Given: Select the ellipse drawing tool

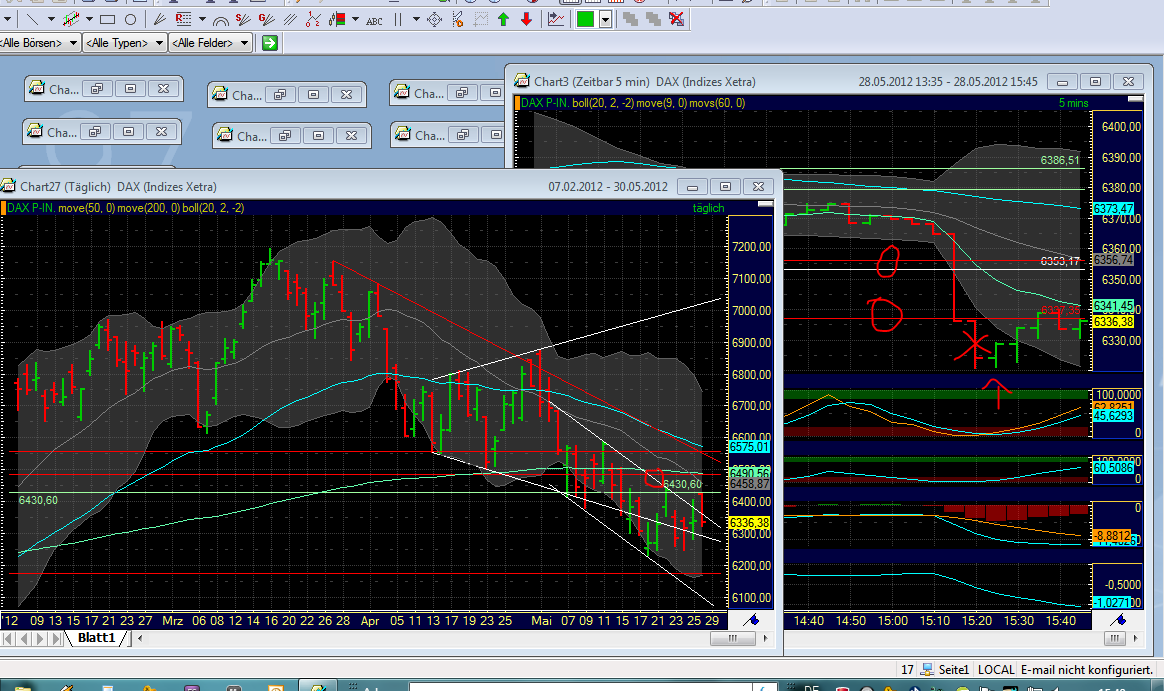Looking at the screenshot, I should [130, 19].
